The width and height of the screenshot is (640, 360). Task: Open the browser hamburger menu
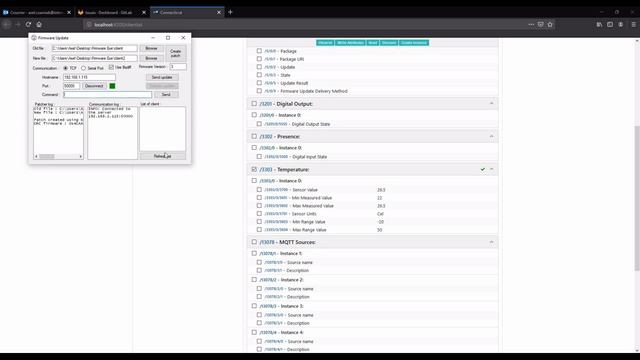pos(633,24)
